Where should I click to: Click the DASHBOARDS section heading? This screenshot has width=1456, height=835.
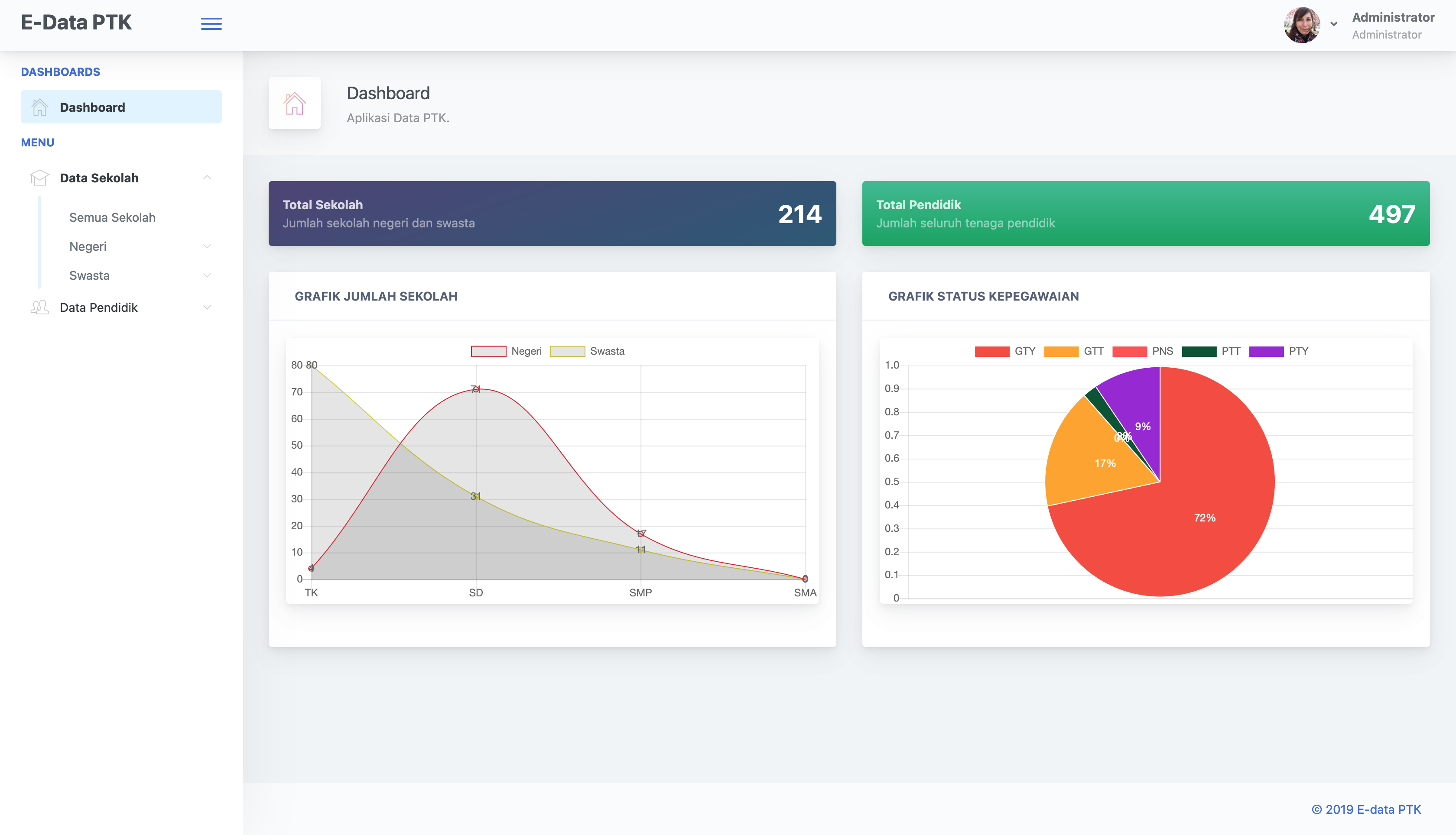[60, 72]
